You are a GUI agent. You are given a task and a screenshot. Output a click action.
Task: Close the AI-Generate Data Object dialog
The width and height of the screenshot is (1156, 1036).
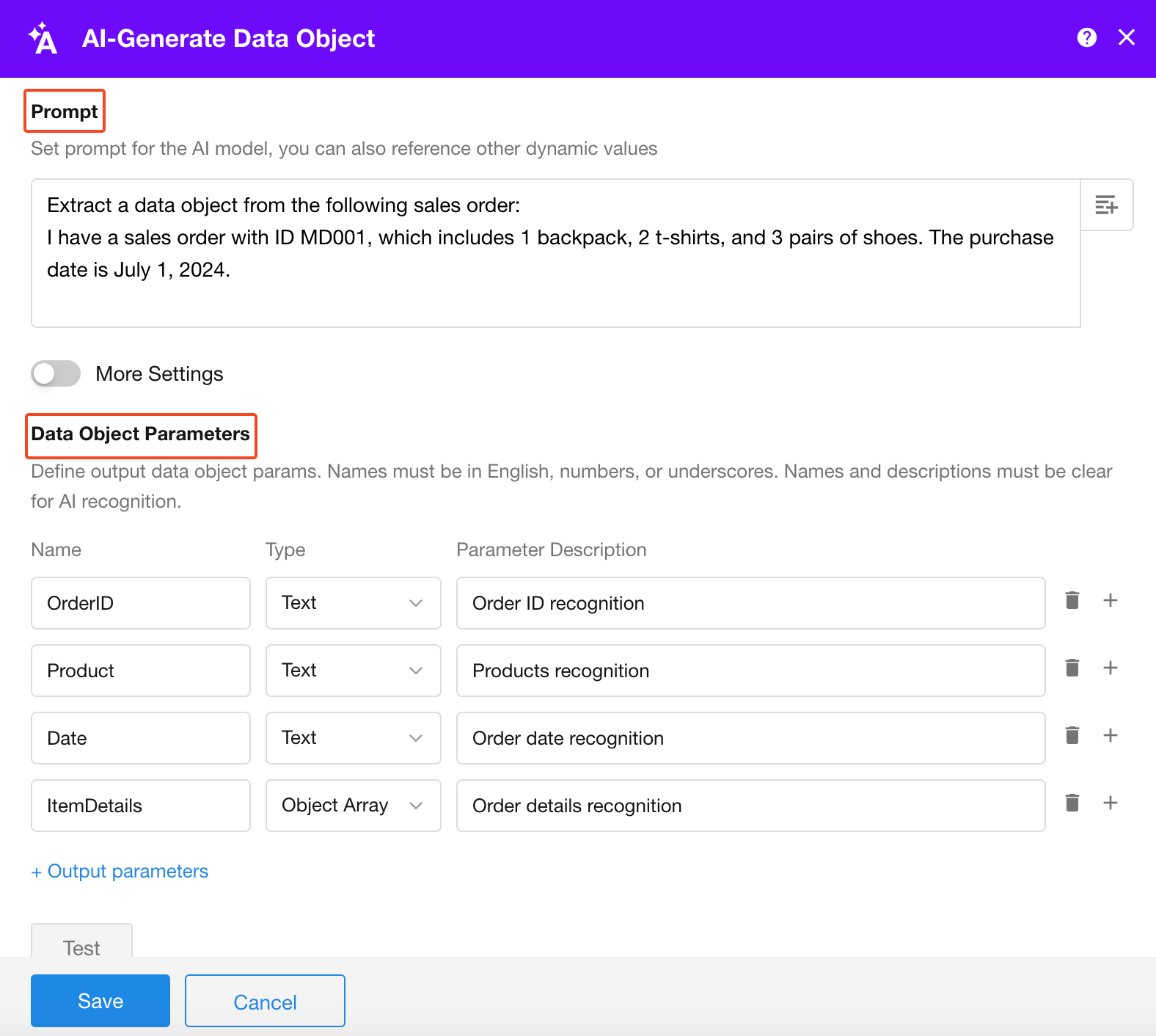1126,37
